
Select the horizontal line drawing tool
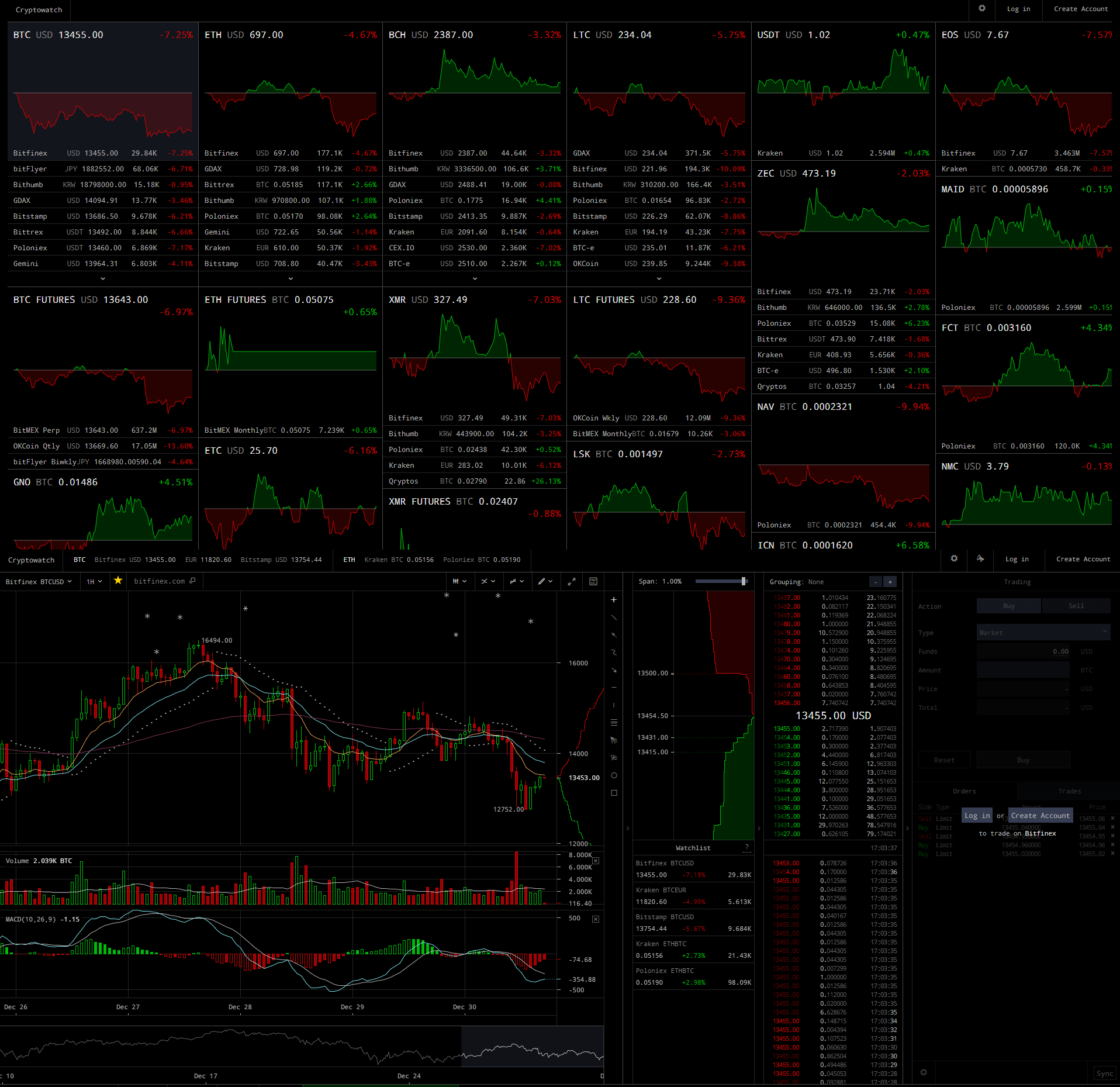click(x=614, y=688)
